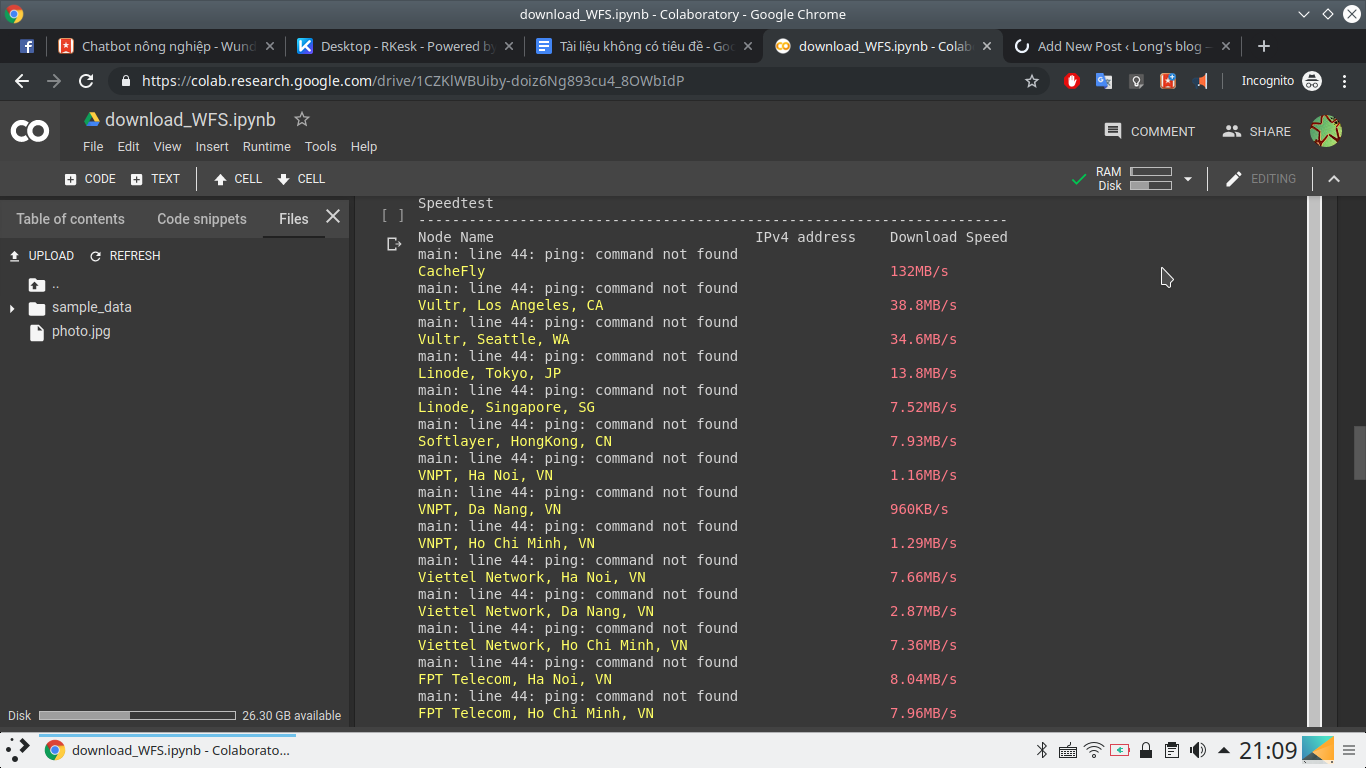
Task: Click the green connected checkmark
Action: pyautogui.click(x=1078, y=179)
